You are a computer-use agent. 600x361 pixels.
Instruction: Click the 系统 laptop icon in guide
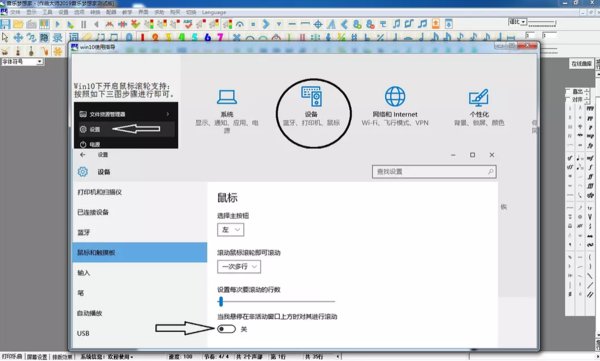(x=227, y=97)
